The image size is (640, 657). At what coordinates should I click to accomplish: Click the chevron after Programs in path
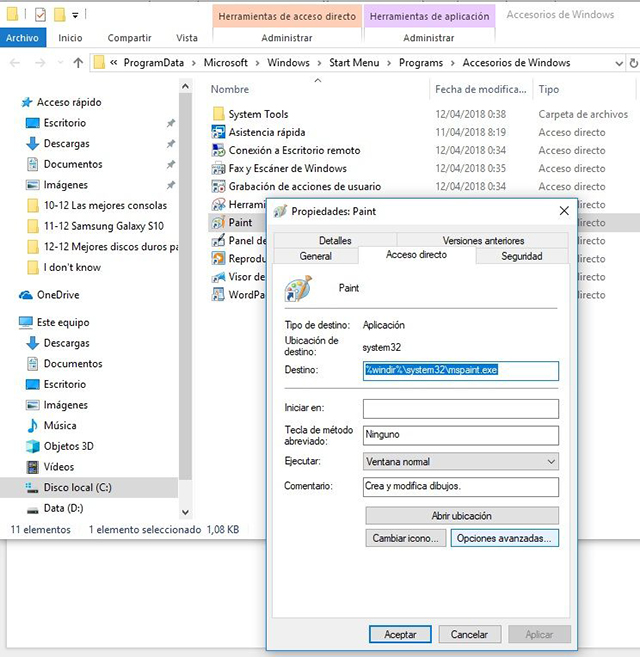coord(453,63)
